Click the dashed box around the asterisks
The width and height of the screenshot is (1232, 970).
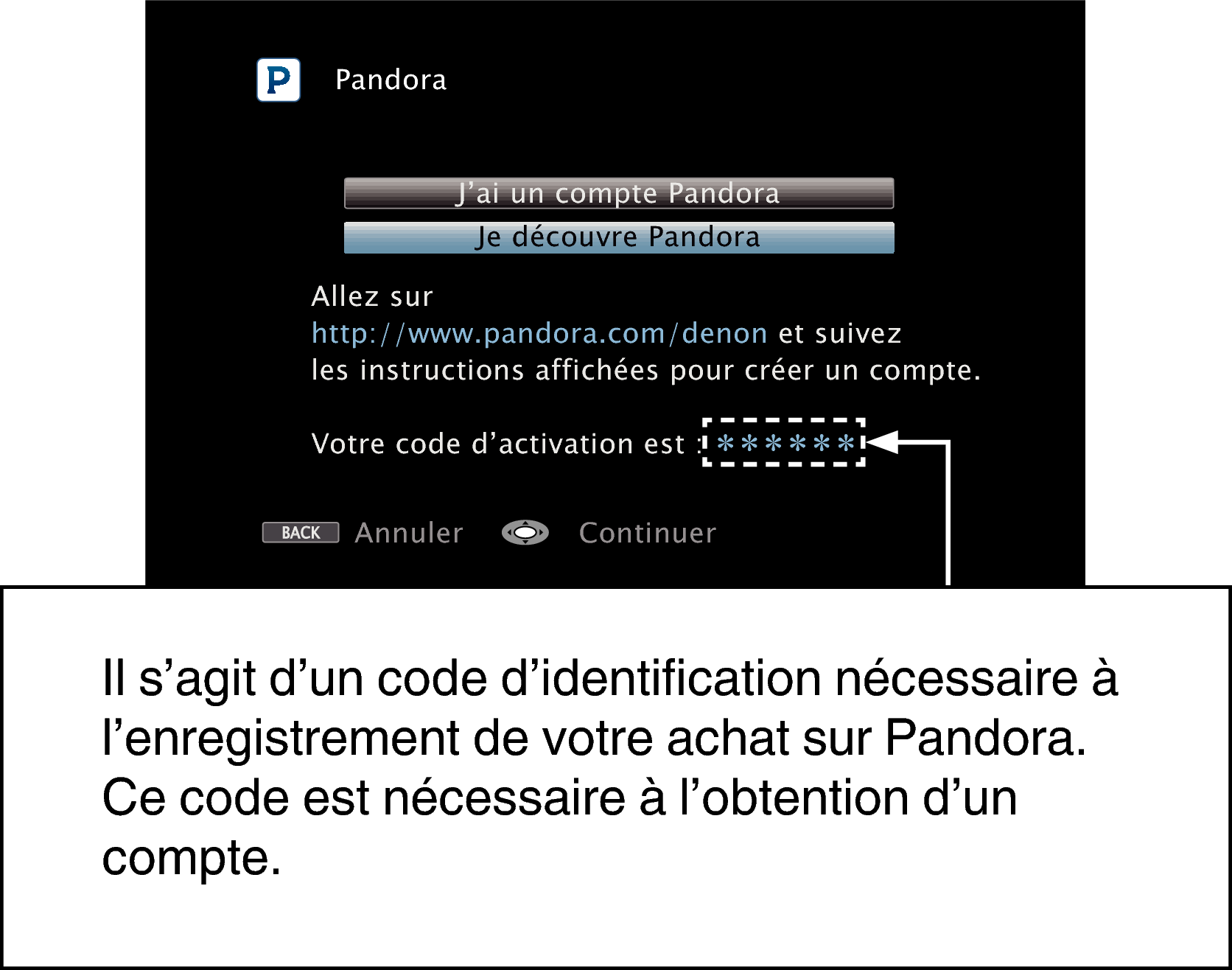[x=784, y=442]
